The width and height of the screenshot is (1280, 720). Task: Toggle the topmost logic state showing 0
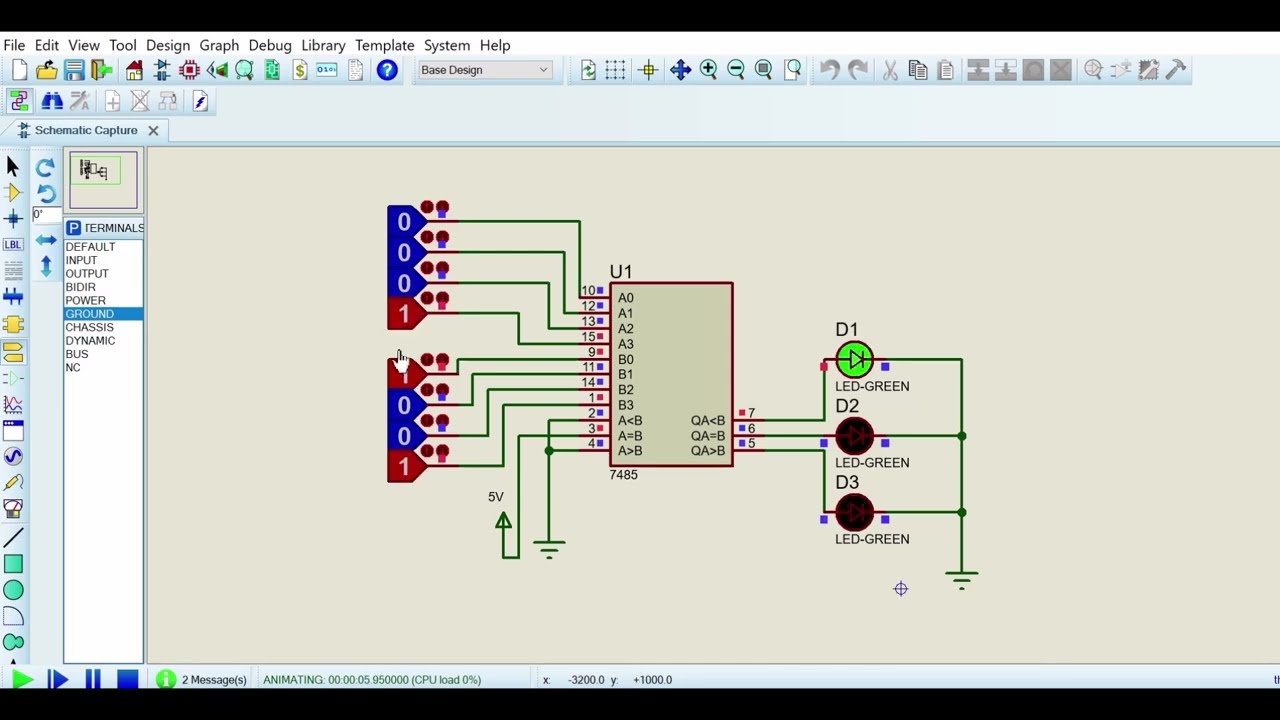click(x=404, y=222)
